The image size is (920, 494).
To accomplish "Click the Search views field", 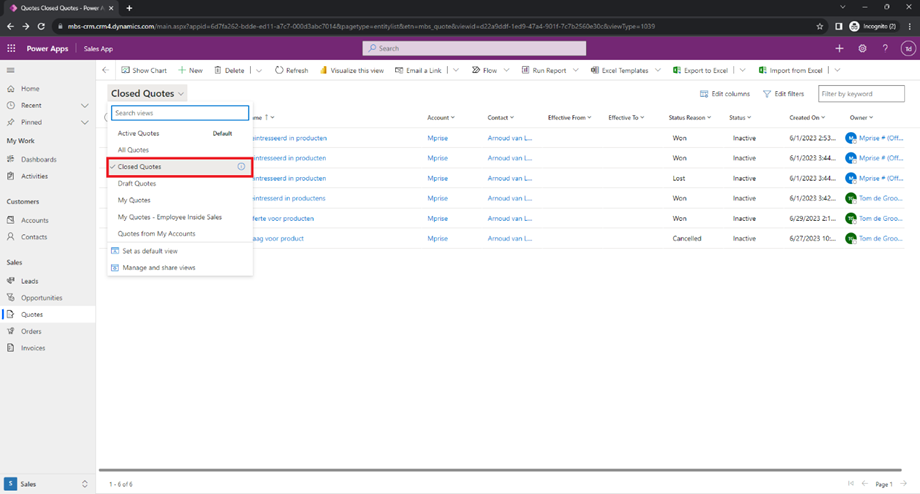I will (180, 113).
